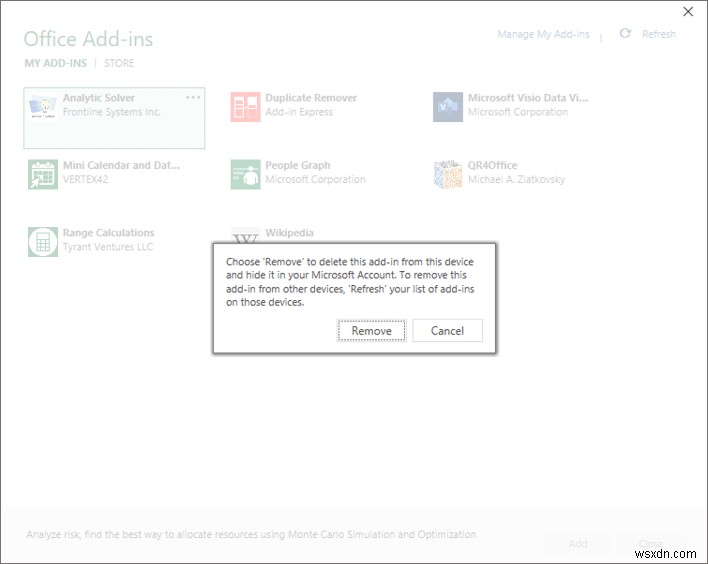Click the Add-in Express publisher text
The width and height of the screenshot is (708, 564).
tap(299, 112)
